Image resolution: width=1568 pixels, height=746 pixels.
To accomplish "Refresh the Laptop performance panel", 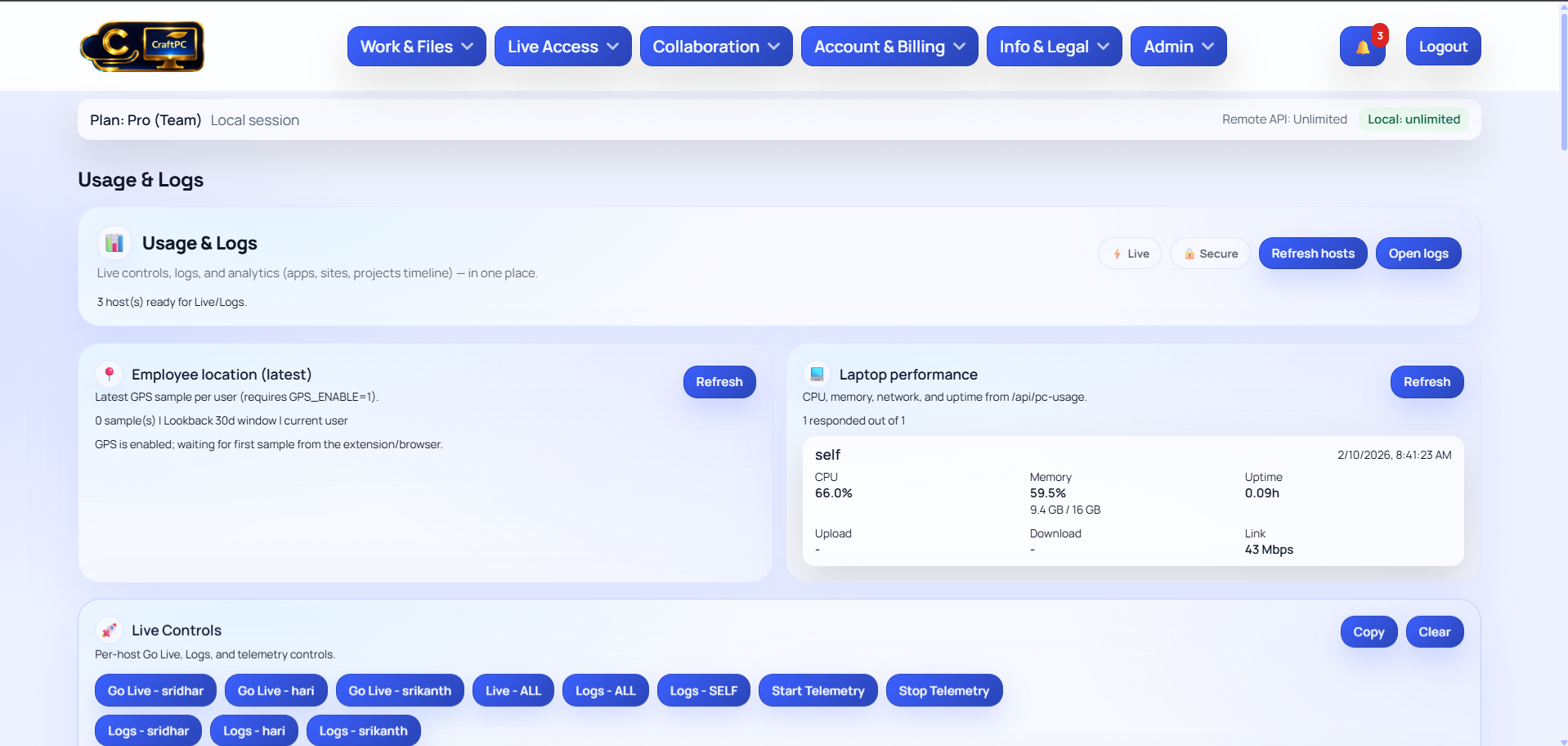I will click(x=1427, y=382).
